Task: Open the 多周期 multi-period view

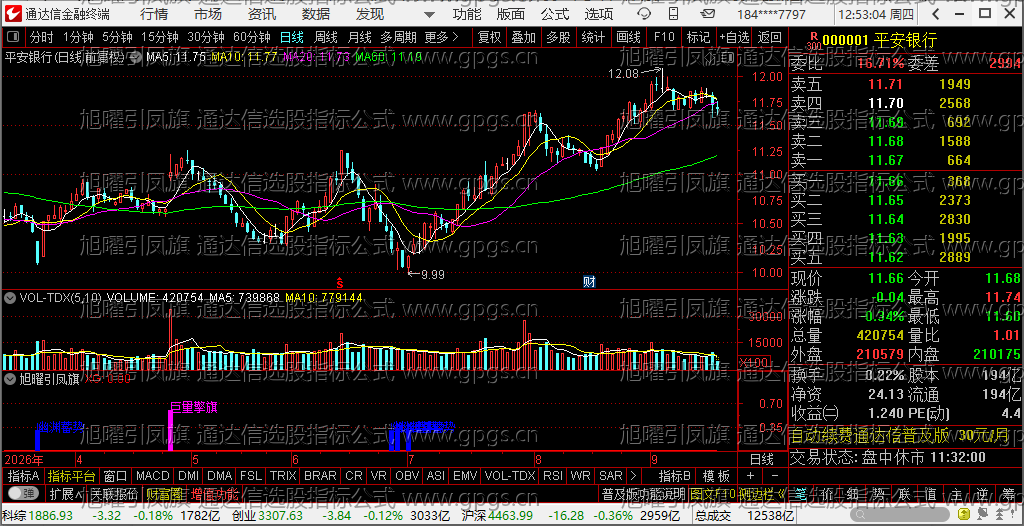Action: [399, 37]
